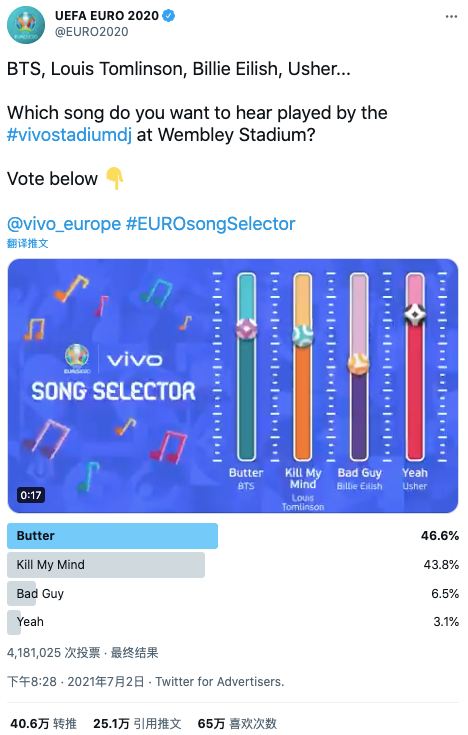Image resolution: width=468 pixels, height=735 pixels.
Task: Click the Butter slider ball knob
Action: (247, 329)
